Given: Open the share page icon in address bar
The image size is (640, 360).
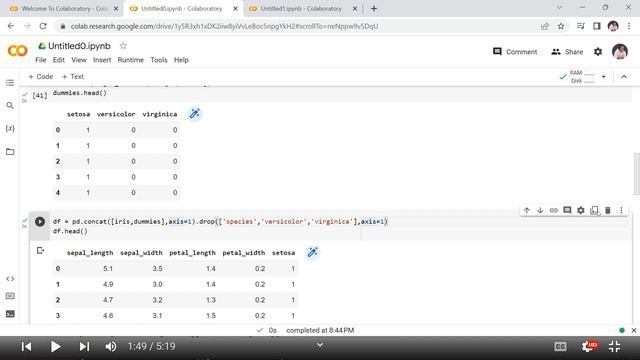Looking at the screenshot, I should click(x=544, y=26).
